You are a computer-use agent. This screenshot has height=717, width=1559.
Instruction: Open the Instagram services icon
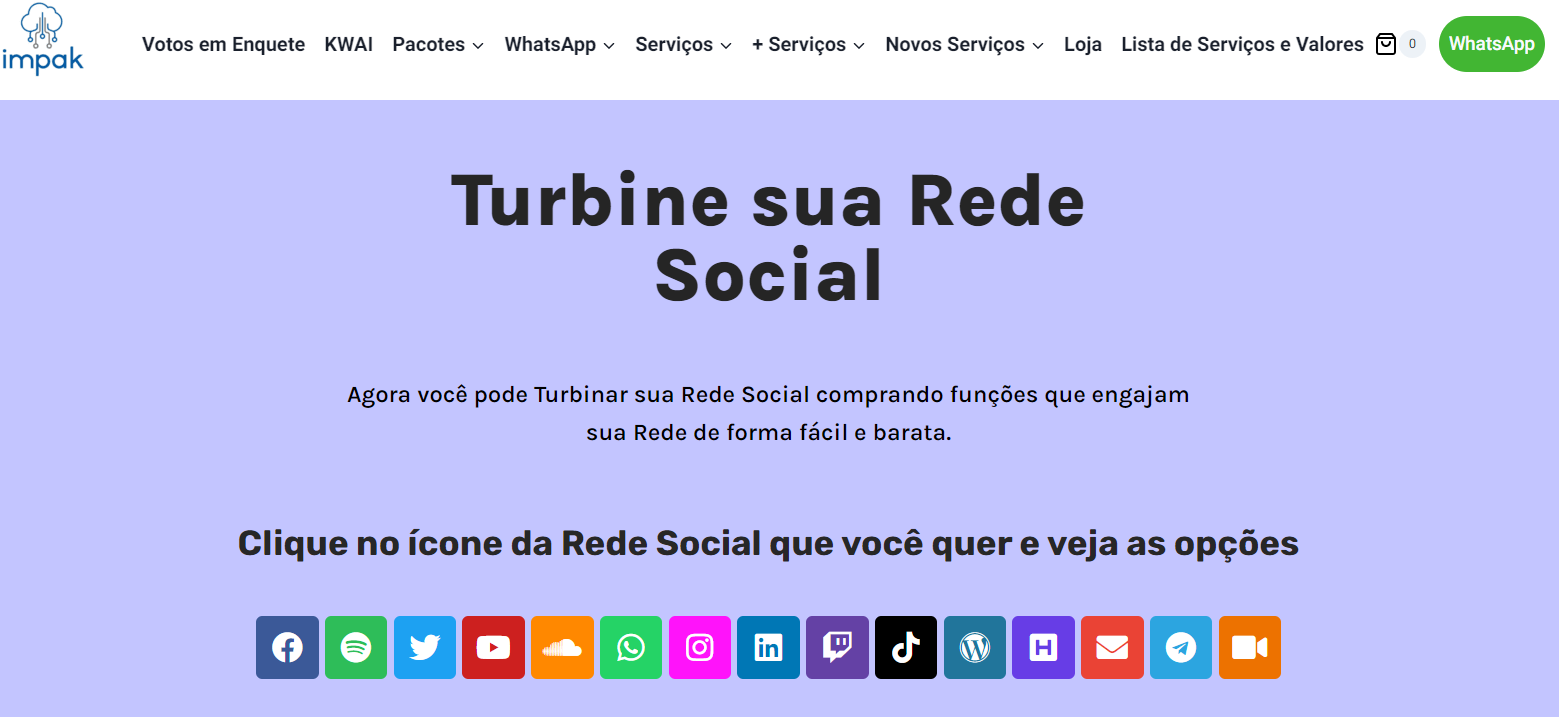point(700,648)
